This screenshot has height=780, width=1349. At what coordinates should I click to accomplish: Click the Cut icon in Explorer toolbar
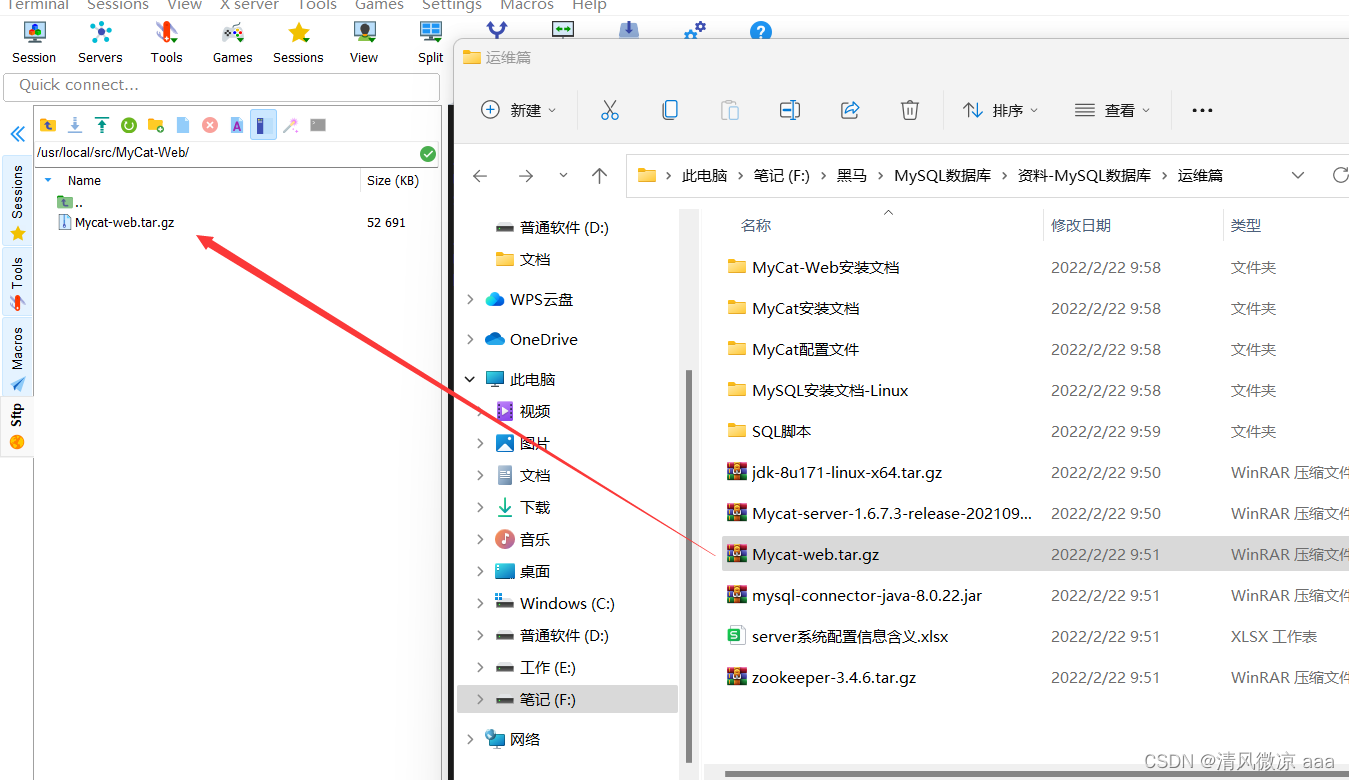(x=610, y=110)
